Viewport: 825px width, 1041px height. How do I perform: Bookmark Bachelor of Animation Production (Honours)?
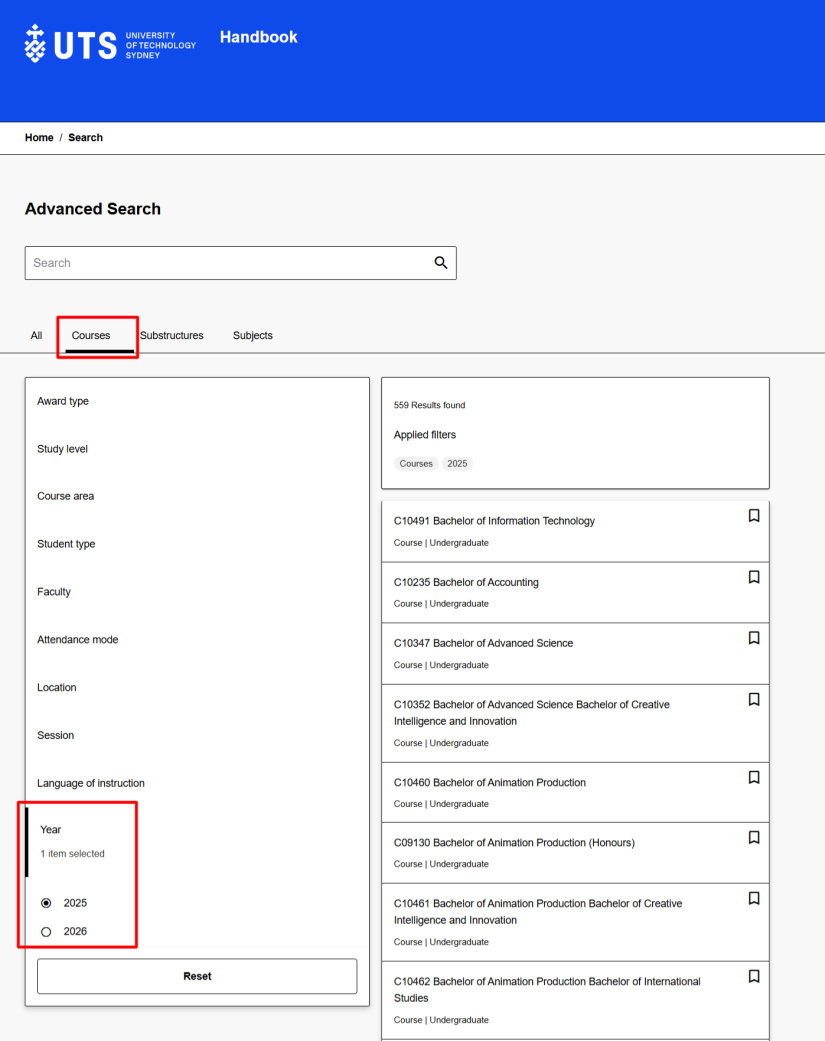(x=753, y=837)
